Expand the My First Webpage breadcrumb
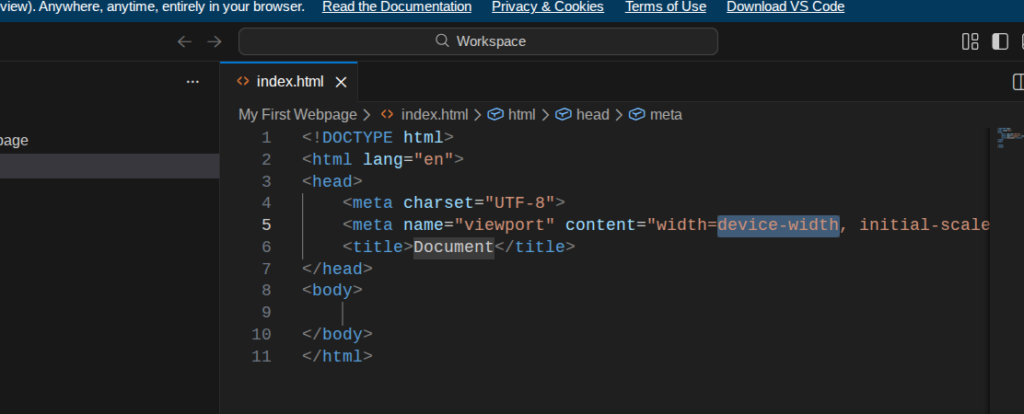This screenshot has height=414, width=1024. tap(297, 115)
